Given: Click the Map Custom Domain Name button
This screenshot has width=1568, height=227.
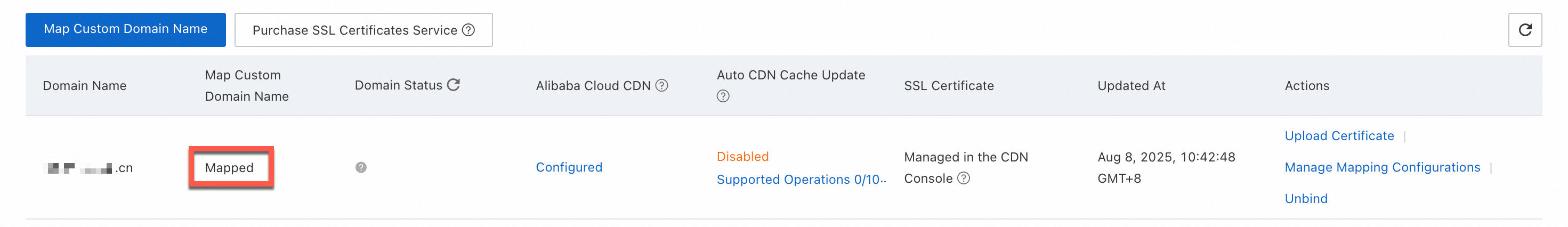Looking at the screenshot, I should click(125, 29).
